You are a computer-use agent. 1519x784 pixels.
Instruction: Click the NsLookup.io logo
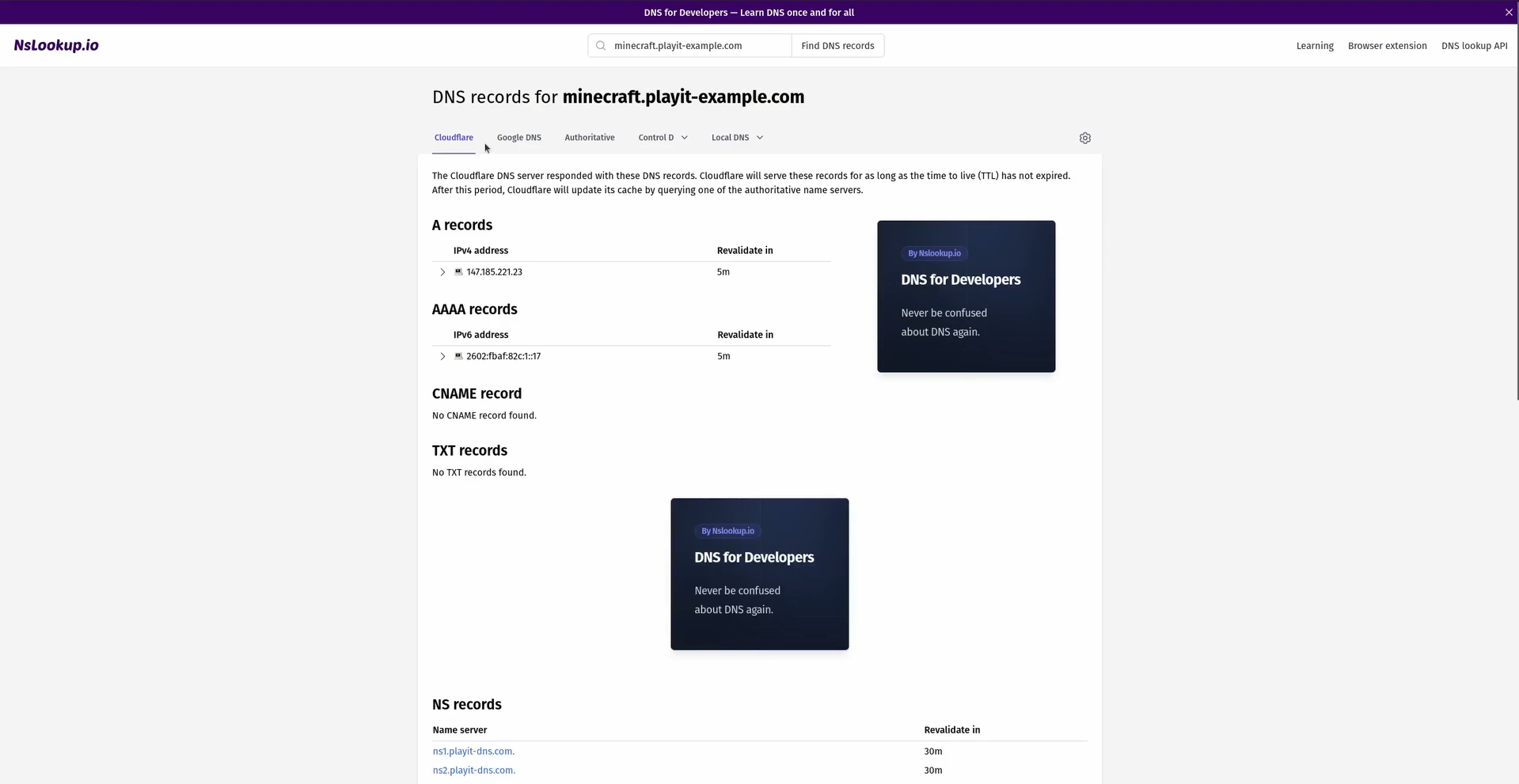[x=56, y=45]
